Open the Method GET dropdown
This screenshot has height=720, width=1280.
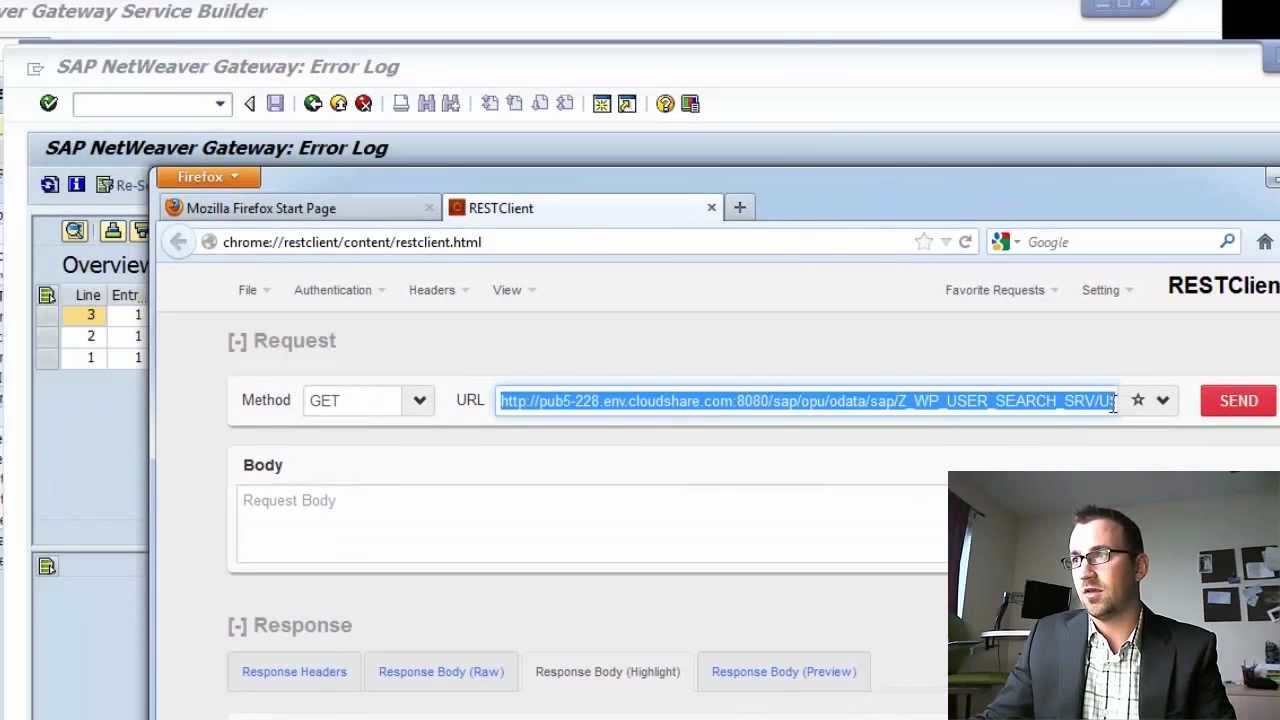pyautogui.click(x=368, y=401)
